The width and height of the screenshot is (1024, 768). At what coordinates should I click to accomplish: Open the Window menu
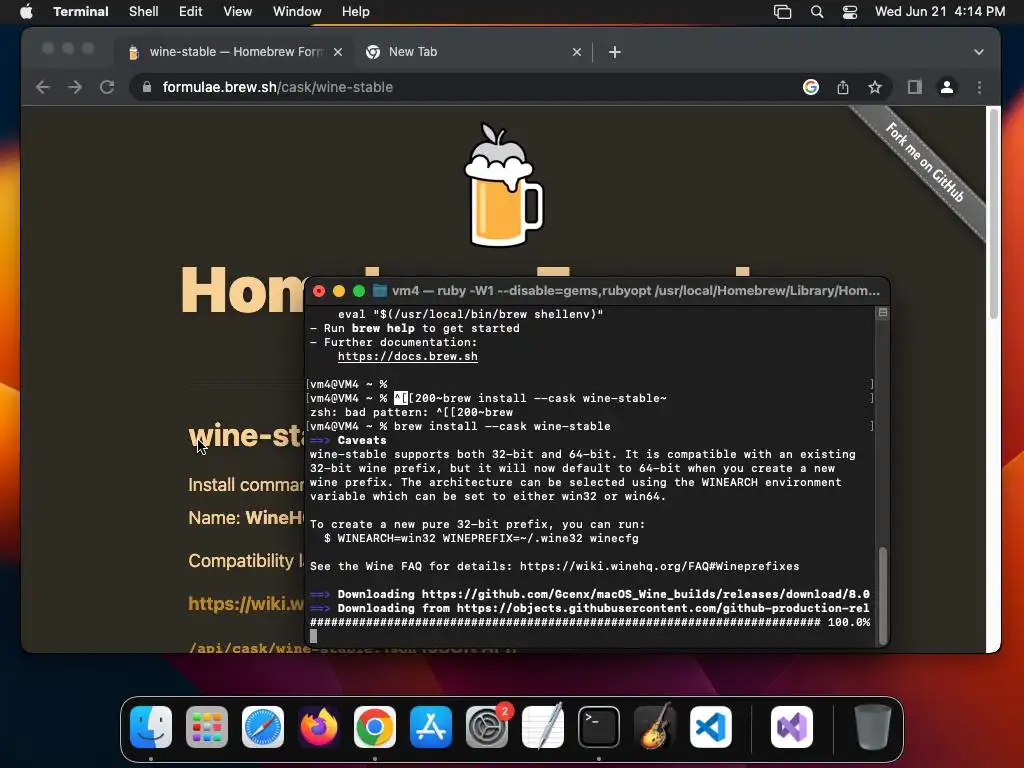click(297, 12)
